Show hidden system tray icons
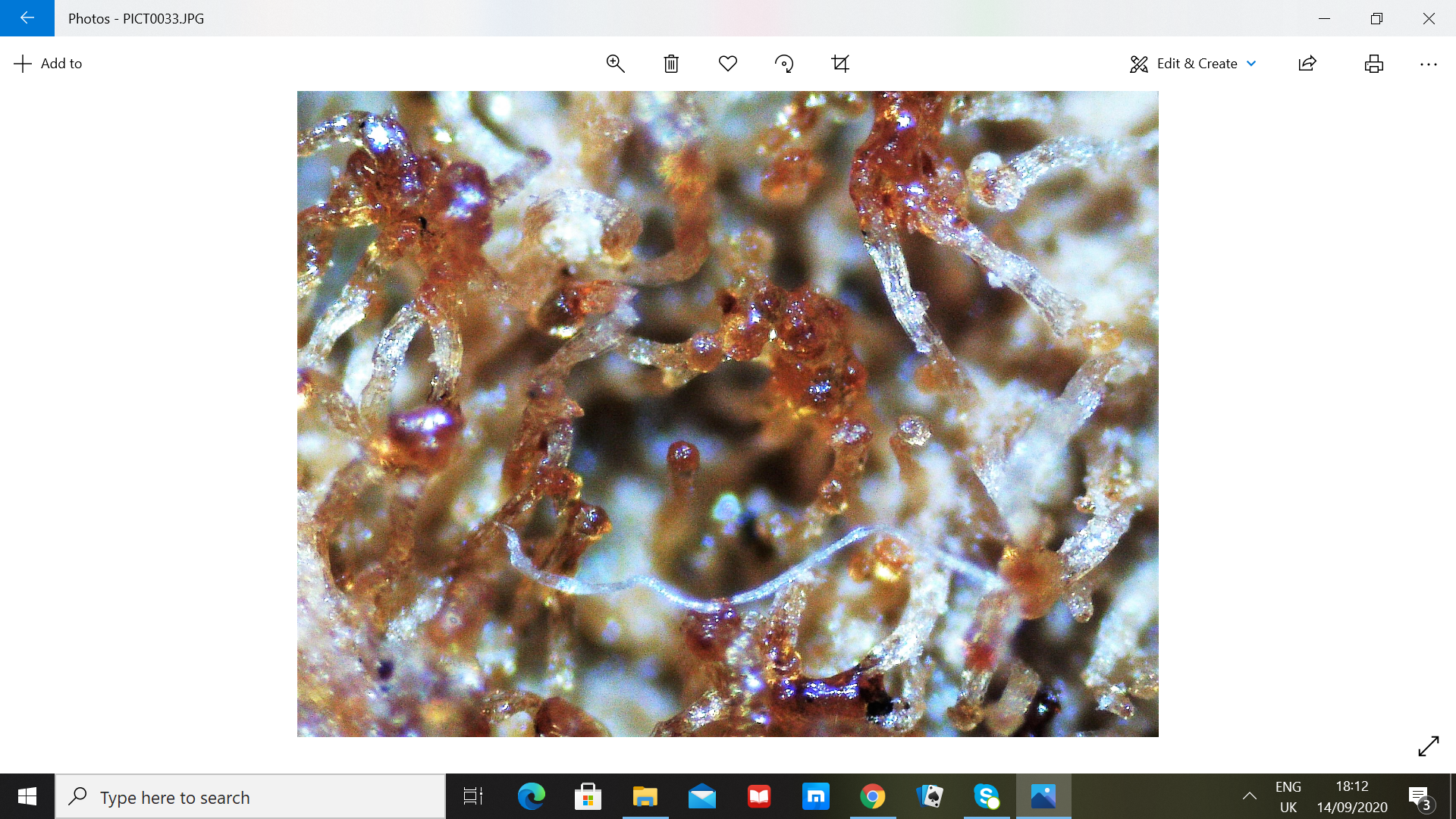This screenshot has width=1456, height=819. [x=1250, y=797]
